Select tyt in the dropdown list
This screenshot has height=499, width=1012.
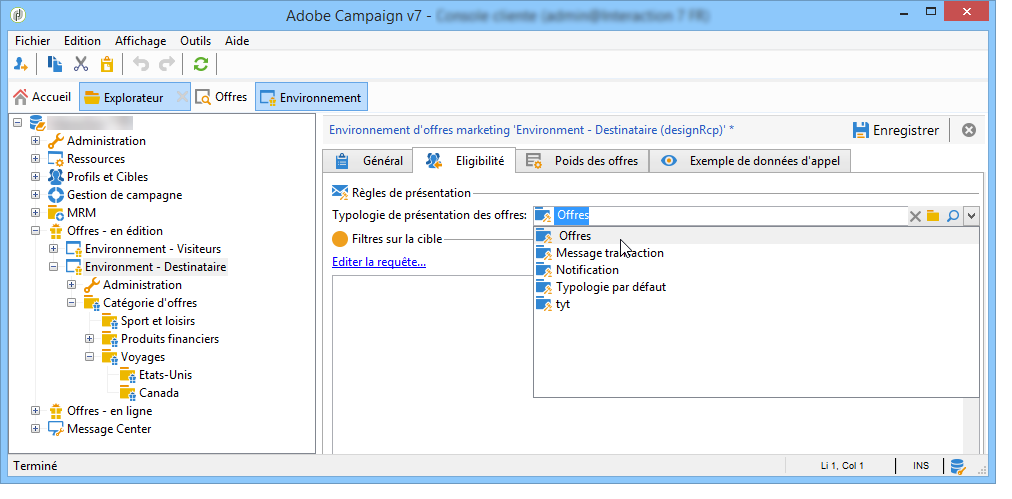(756, 304)
